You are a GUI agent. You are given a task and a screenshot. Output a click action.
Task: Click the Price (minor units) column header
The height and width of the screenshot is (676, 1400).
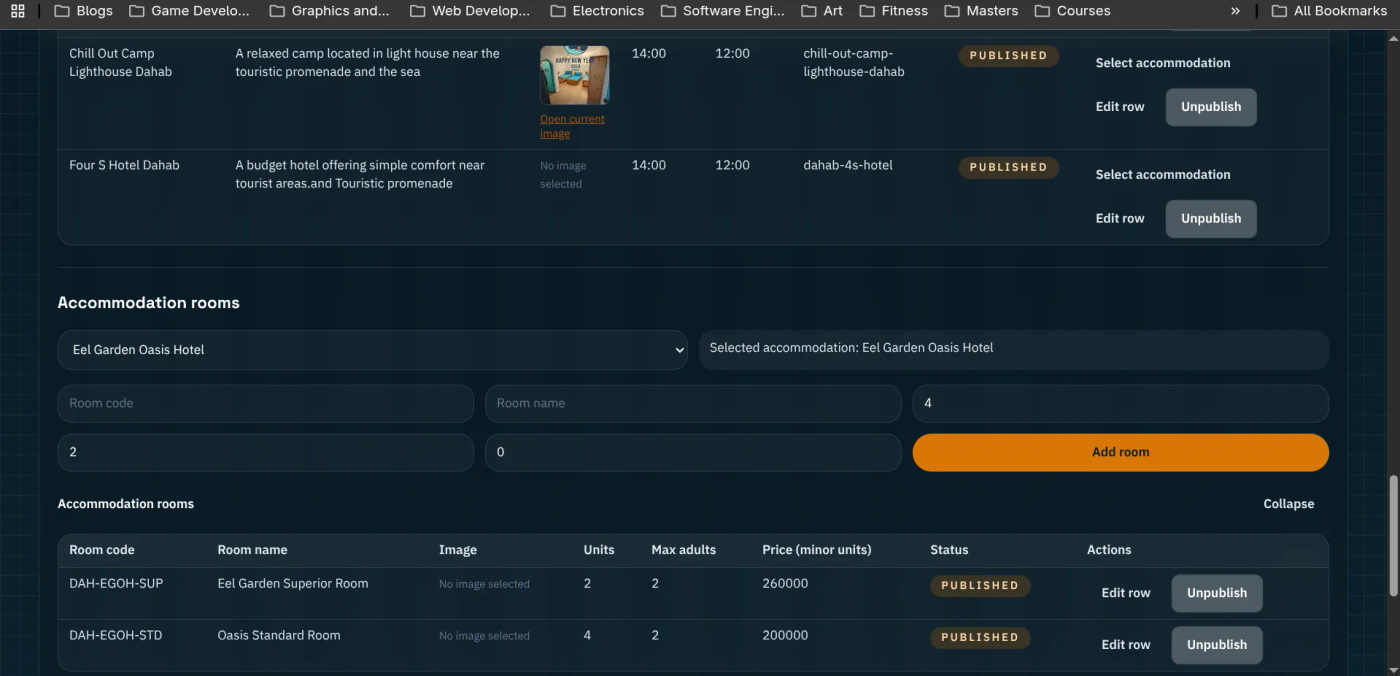click(x=816, y=550)
